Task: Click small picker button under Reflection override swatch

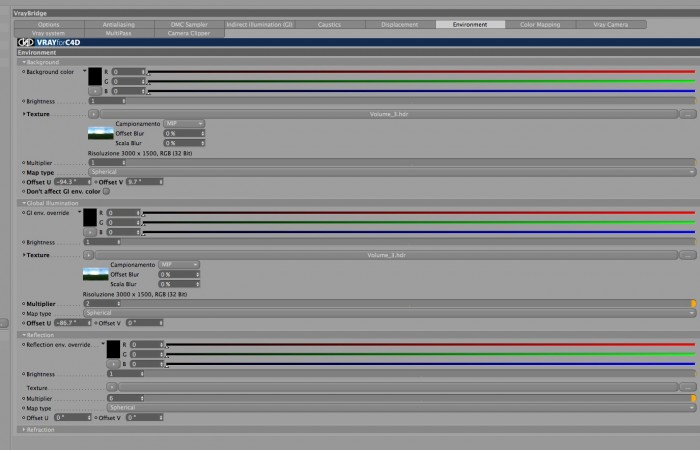Action: (x=113, y=364)
